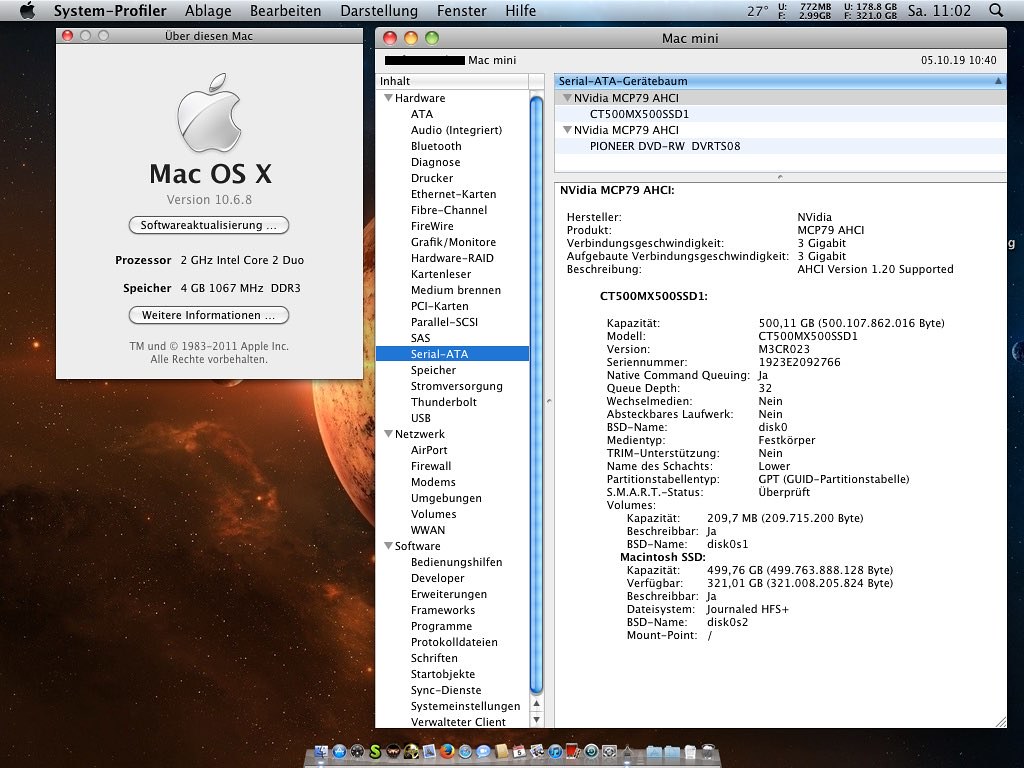Click the Spotlight search magnifier icon
This screenshot has width=1024, height=768.
995,11
